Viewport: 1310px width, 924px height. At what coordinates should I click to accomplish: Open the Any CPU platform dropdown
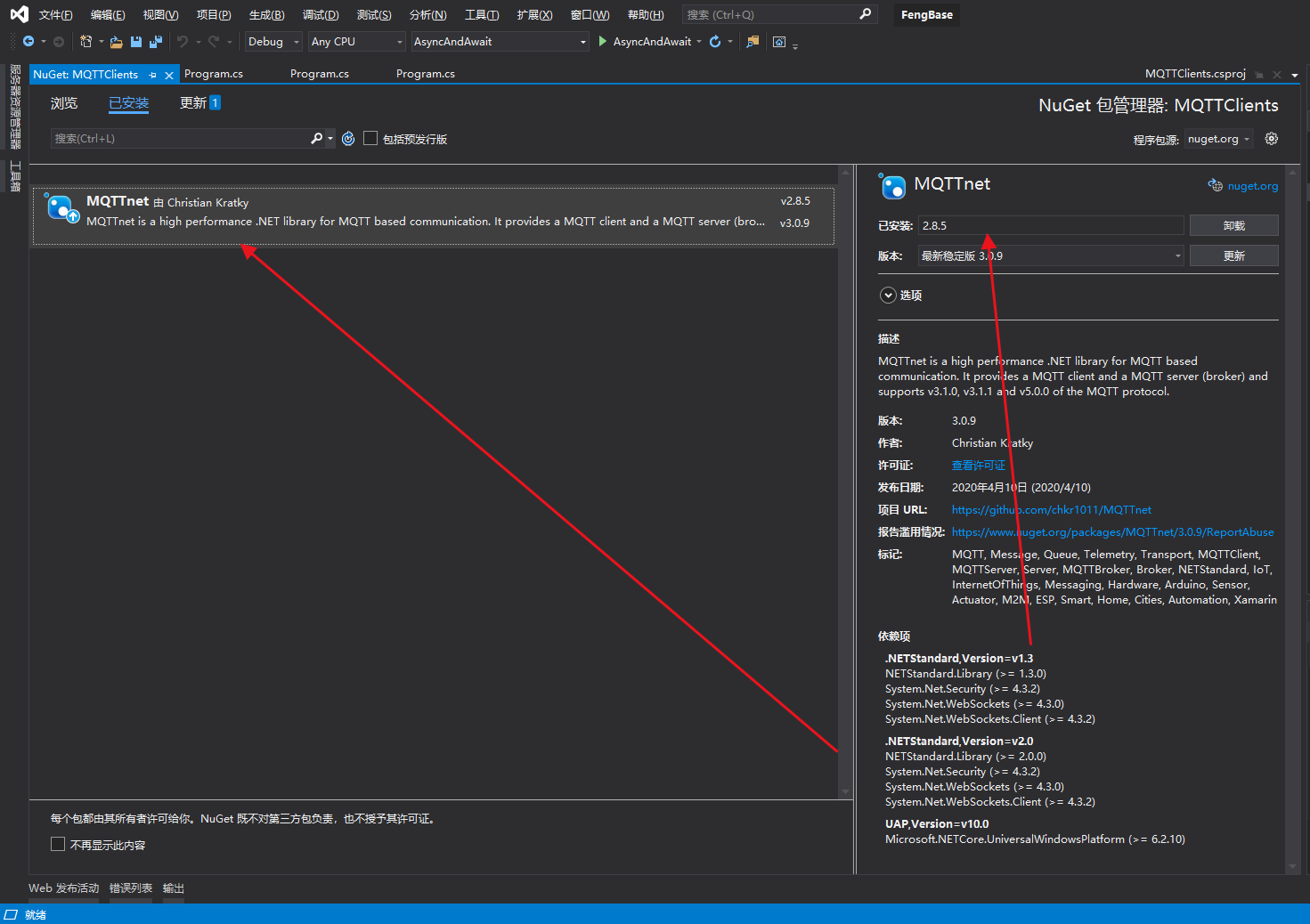coord(357,42)
